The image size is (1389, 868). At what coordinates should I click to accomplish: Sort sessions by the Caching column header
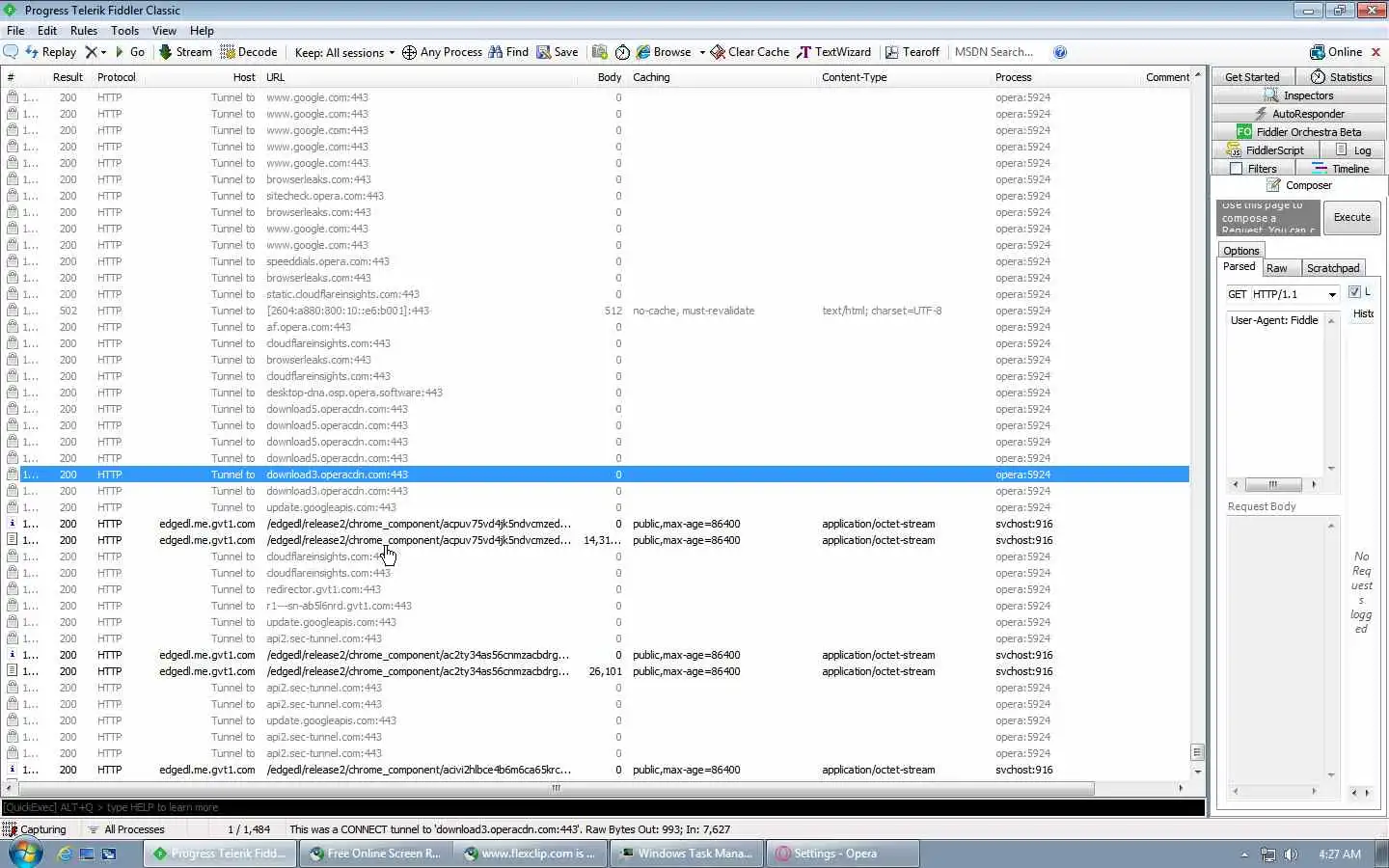click(x=722, y=77)
